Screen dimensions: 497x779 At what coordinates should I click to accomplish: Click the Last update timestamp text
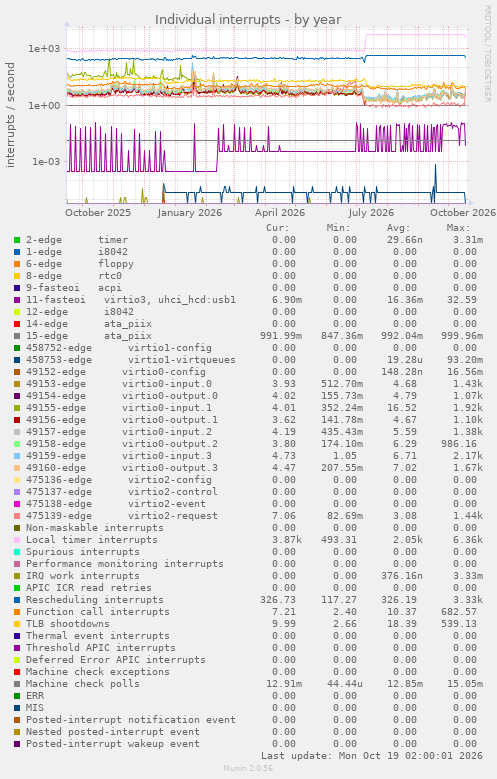click(x=372, y=756)
